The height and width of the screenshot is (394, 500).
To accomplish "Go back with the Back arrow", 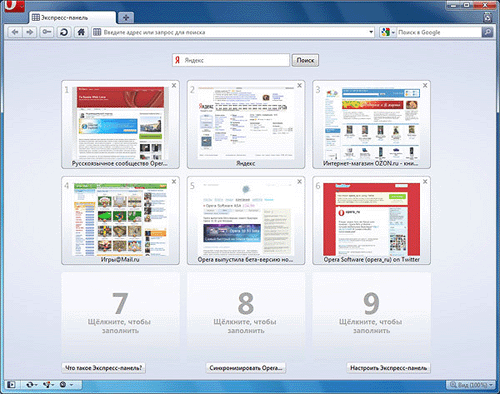I will pos(15,32).
